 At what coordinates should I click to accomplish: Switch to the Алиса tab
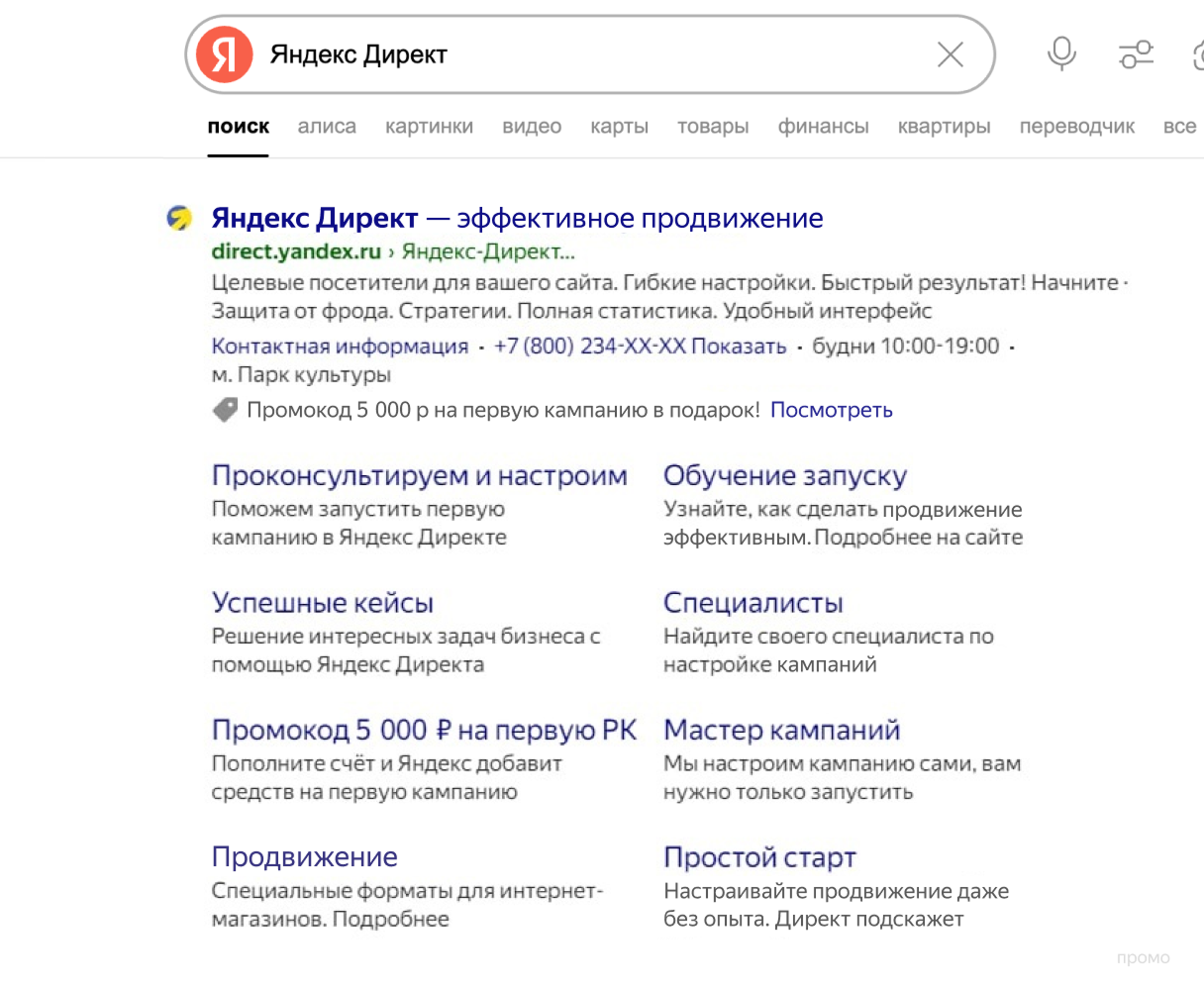coord(327,127)
